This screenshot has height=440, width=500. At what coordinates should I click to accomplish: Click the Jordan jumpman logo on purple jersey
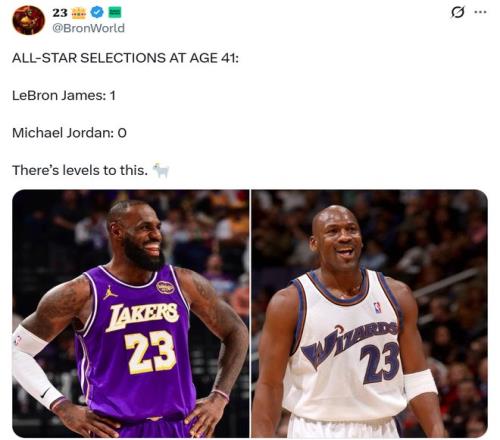tap(110, 292)
